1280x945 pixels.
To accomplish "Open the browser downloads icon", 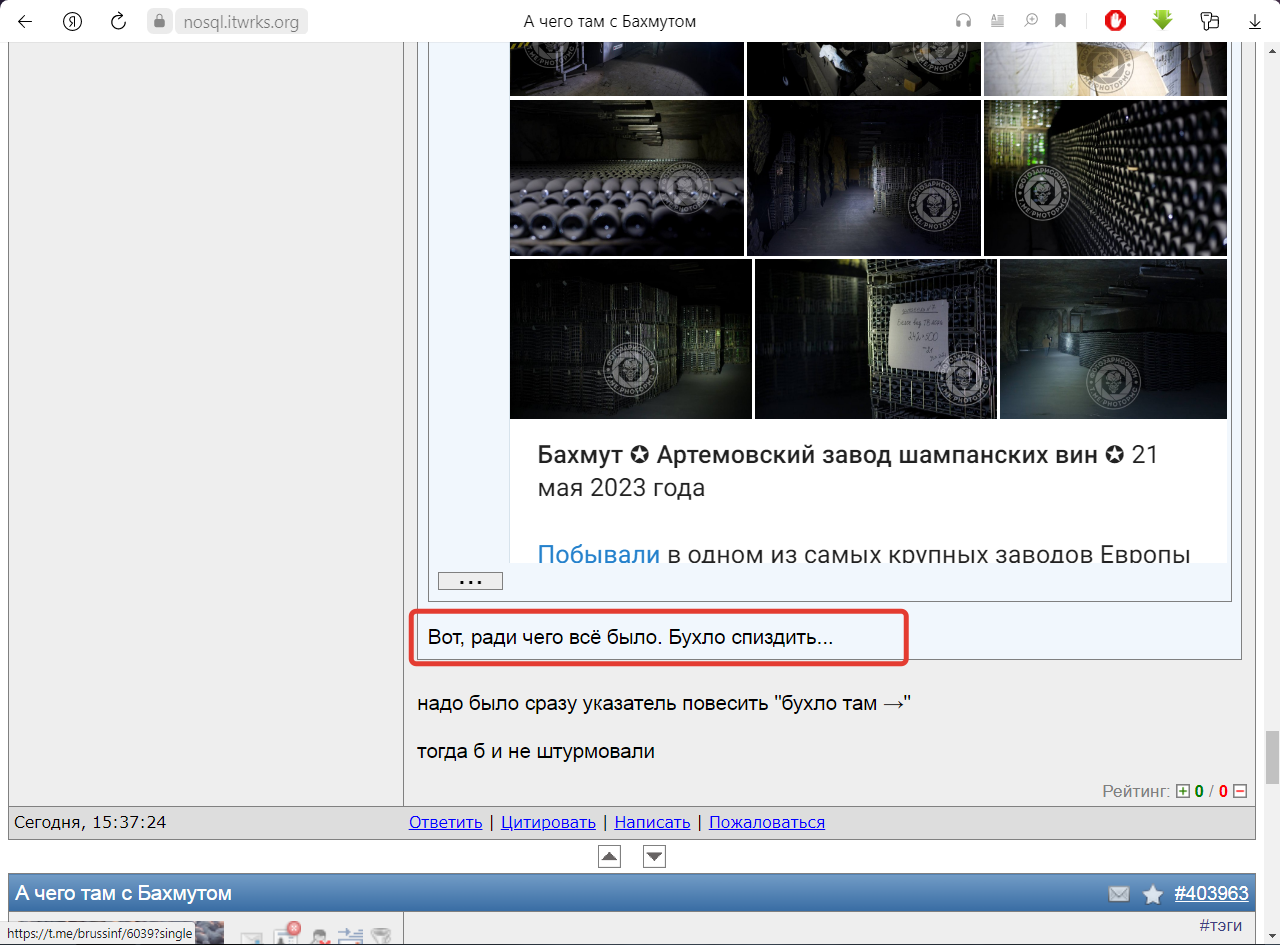I will click(1254, 21).
